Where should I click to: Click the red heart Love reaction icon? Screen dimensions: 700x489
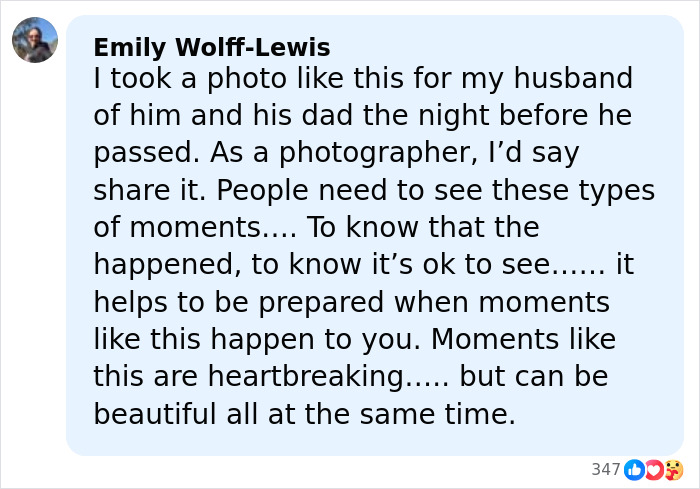(x=654, y=469)
